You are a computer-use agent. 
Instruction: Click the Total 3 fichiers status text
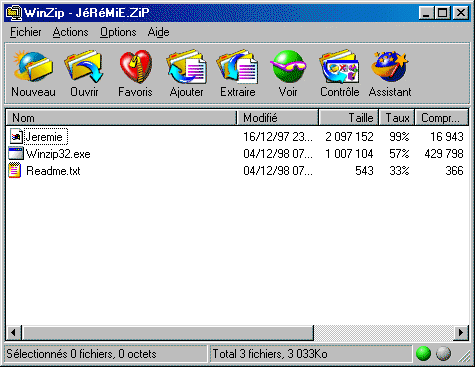tap(270, 354)
